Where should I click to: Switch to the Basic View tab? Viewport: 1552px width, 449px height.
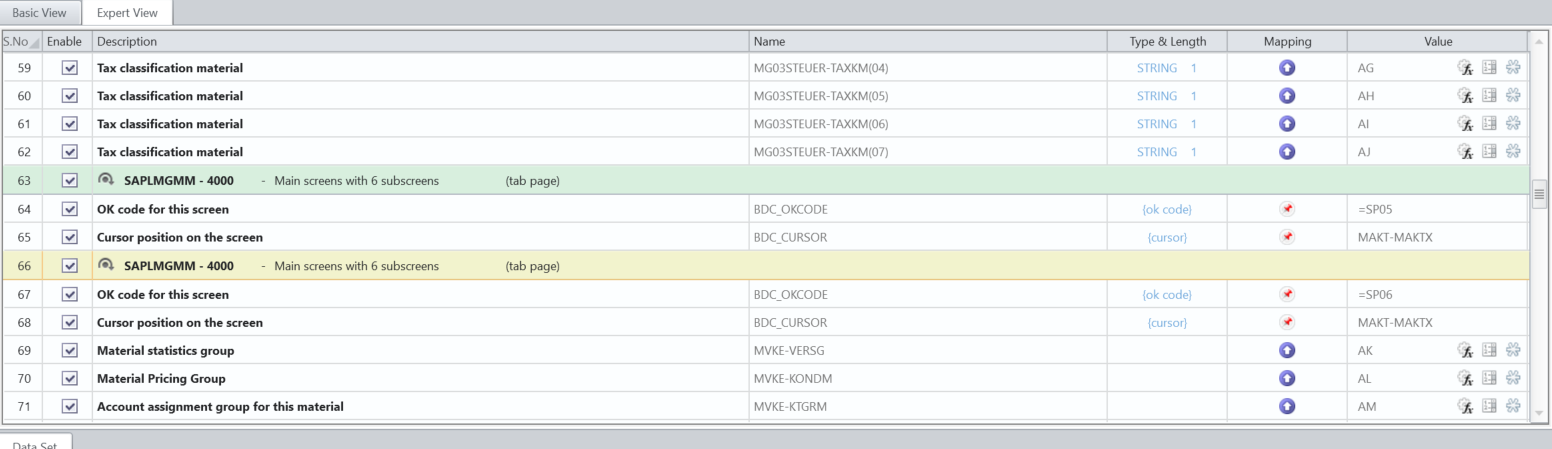pyautogui.click(x=39, y=13)
